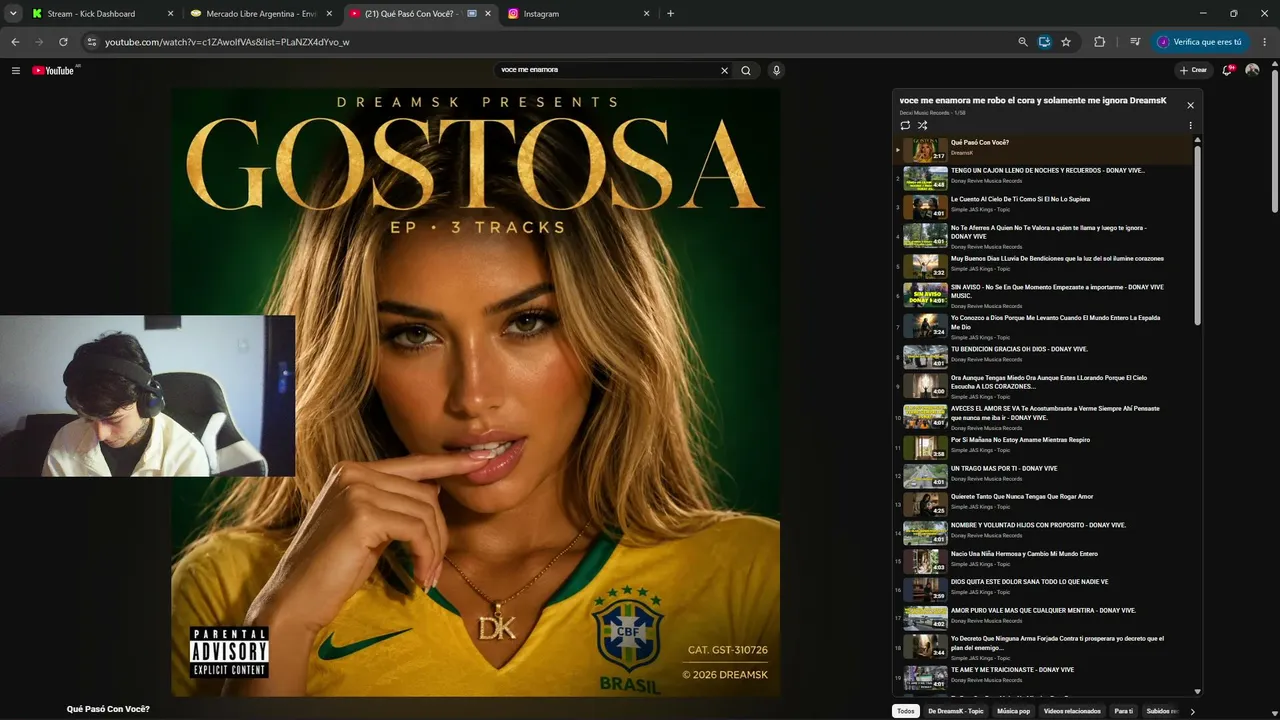This screenshot has height=720, width=1280.
Task: Open YouTube notifications bell
Action: coord(1228,70)
